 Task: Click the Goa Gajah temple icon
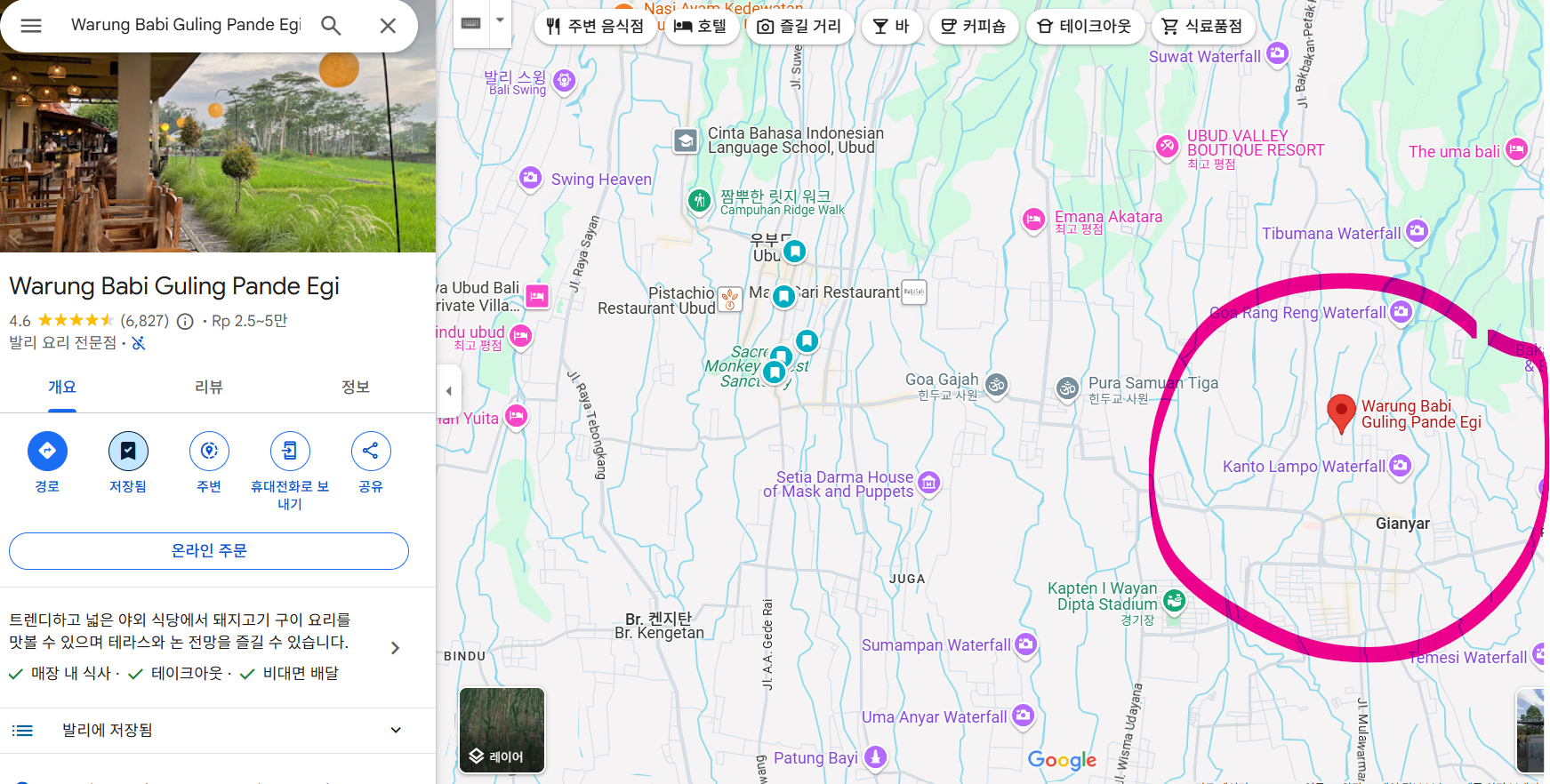997,385
